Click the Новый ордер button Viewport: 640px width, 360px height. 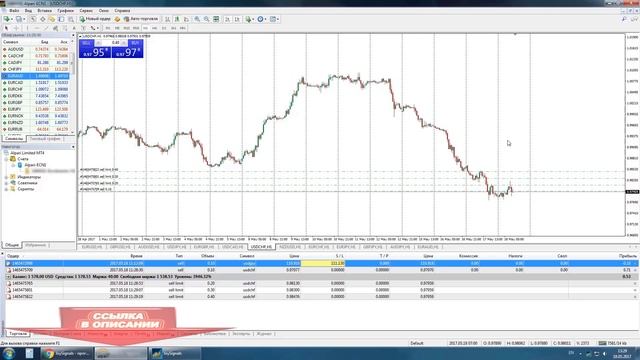95,19
